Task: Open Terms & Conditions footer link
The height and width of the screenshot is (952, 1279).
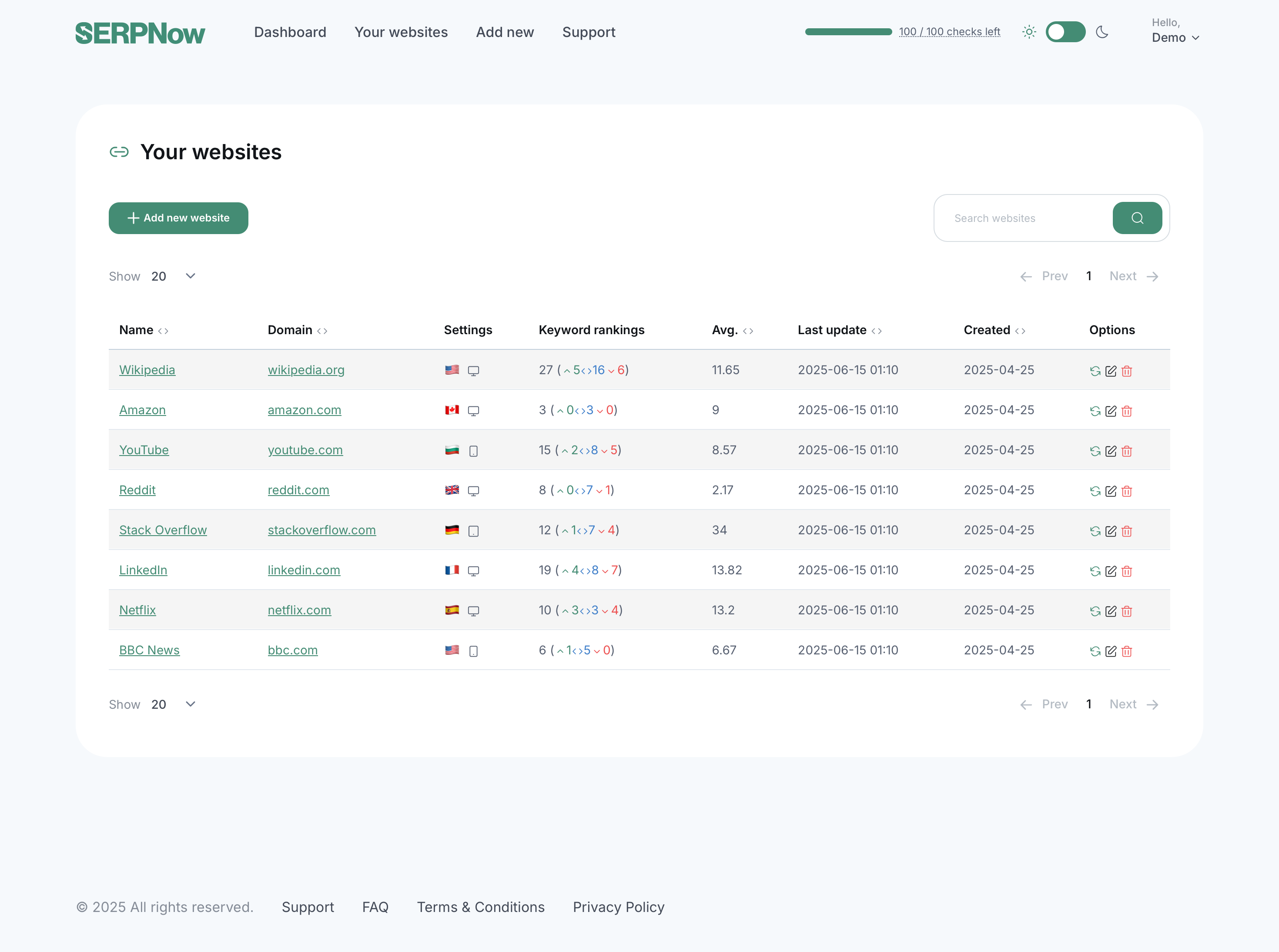Action: [x=480, y=907]
